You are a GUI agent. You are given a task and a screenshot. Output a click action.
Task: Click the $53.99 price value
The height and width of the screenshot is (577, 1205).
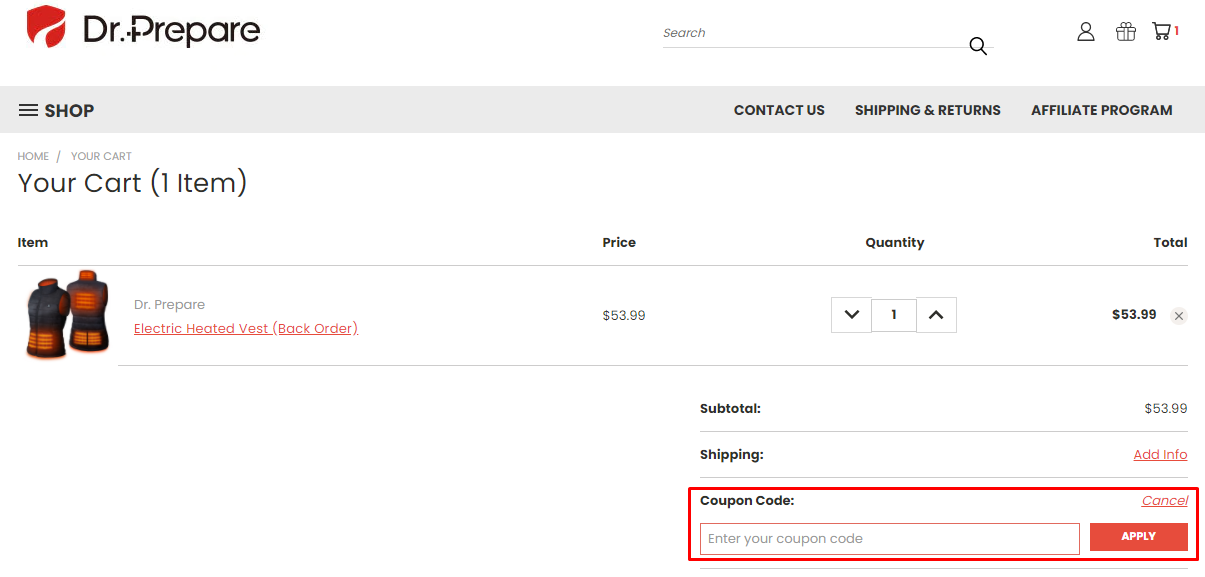coord(624,315)
